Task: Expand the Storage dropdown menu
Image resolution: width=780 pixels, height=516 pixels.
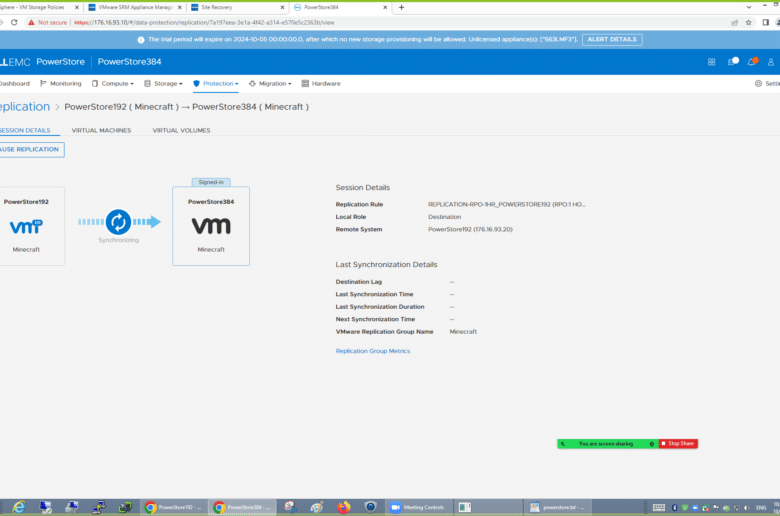Action: pyautogui.click(x=163, y=84)
